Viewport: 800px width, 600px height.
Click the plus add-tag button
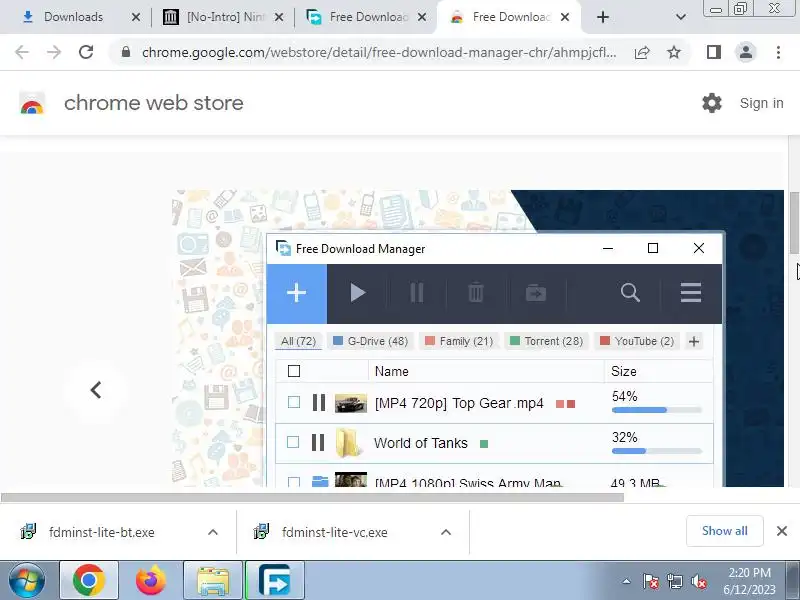[x=693, y=341]
